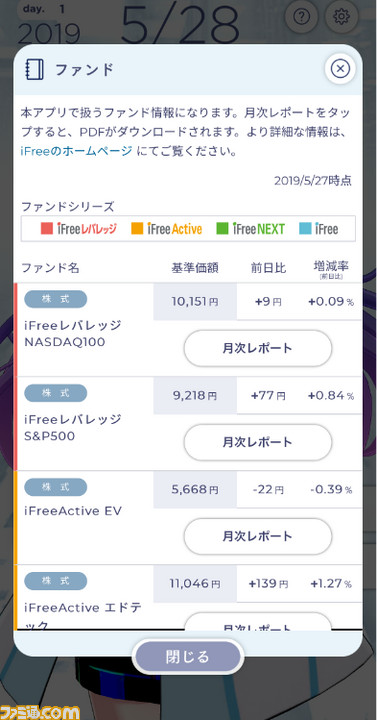Click the 増減率 column header
377x720 pixels.
(331, 267)
